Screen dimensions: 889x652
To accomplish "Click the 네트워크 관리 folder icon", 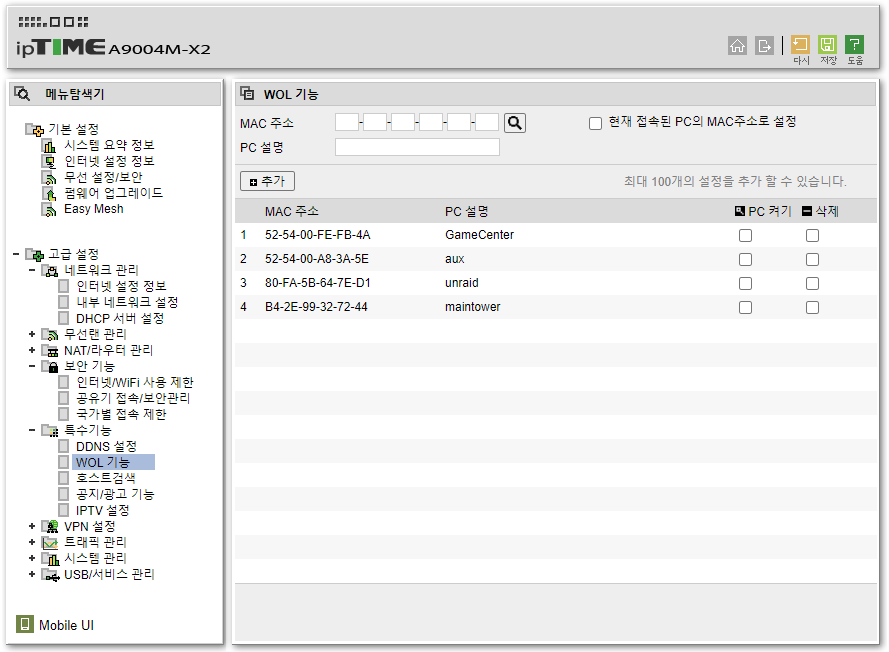I will tap(50, 270).
